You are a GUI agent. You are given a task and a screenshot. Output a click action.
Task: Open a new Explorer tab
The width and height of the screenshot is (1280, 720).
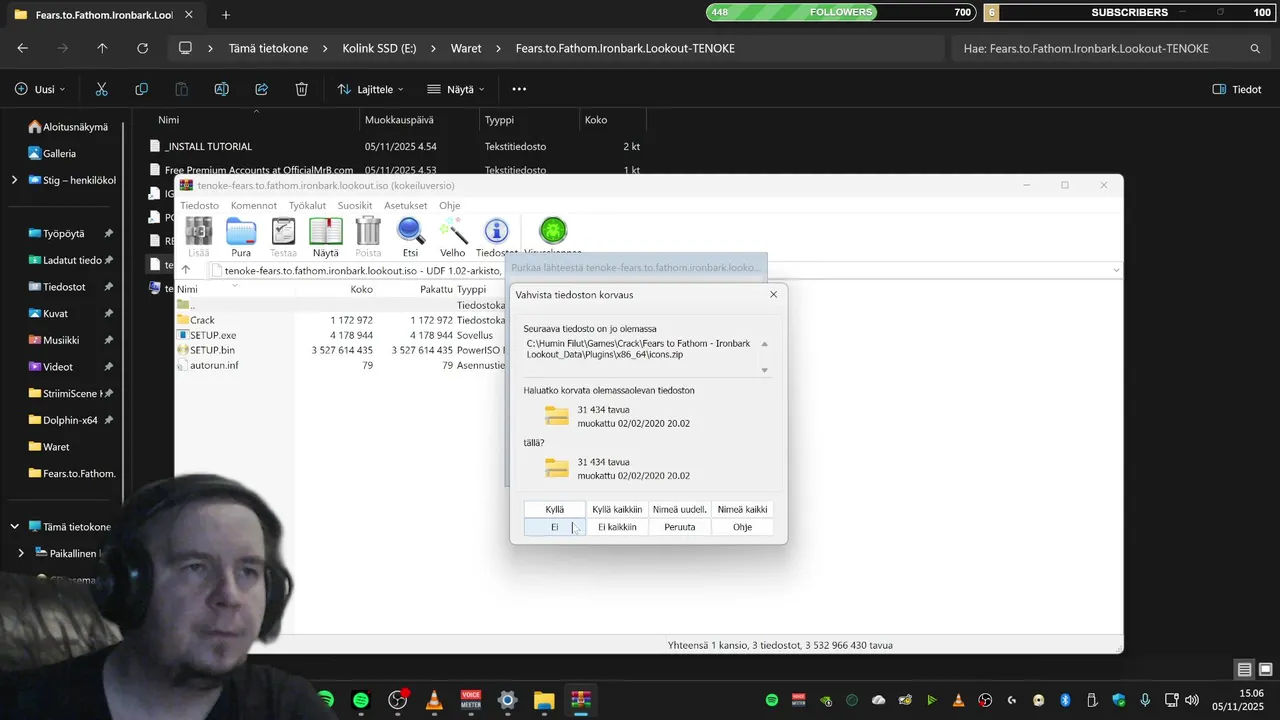pos(225,15)
